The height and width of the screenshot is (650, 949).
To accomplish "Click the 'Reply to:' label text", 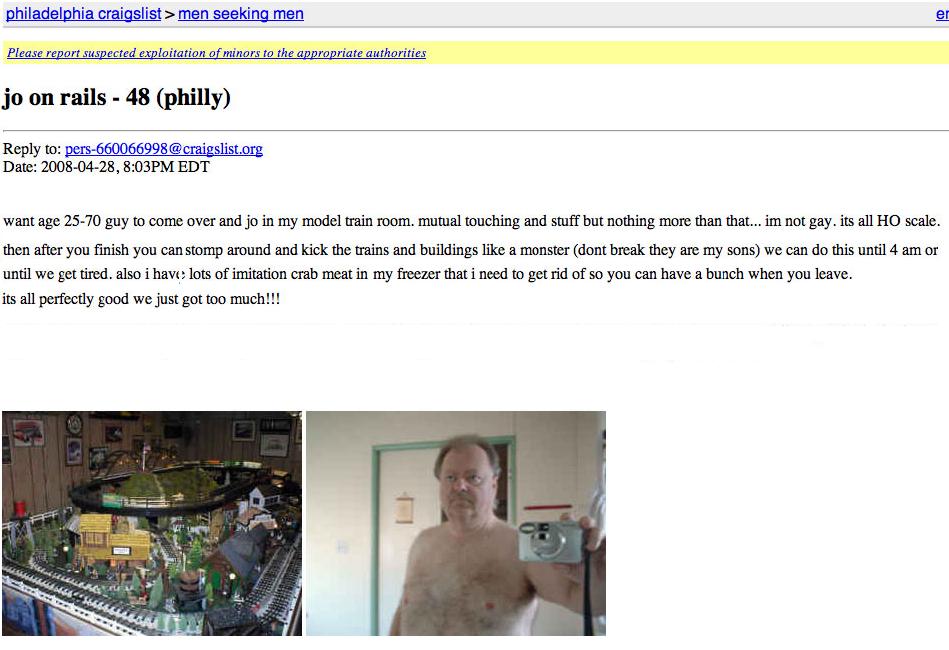I will point(32,149).
